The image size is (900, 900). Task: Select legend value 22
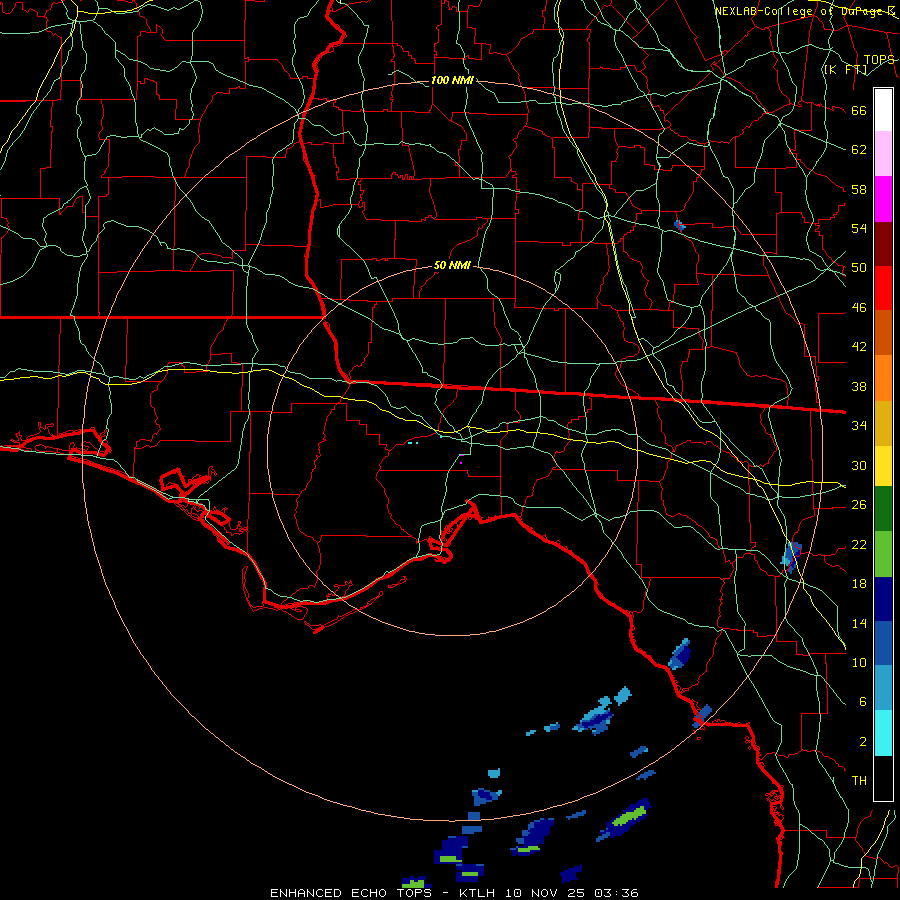(x=859, y=544)
